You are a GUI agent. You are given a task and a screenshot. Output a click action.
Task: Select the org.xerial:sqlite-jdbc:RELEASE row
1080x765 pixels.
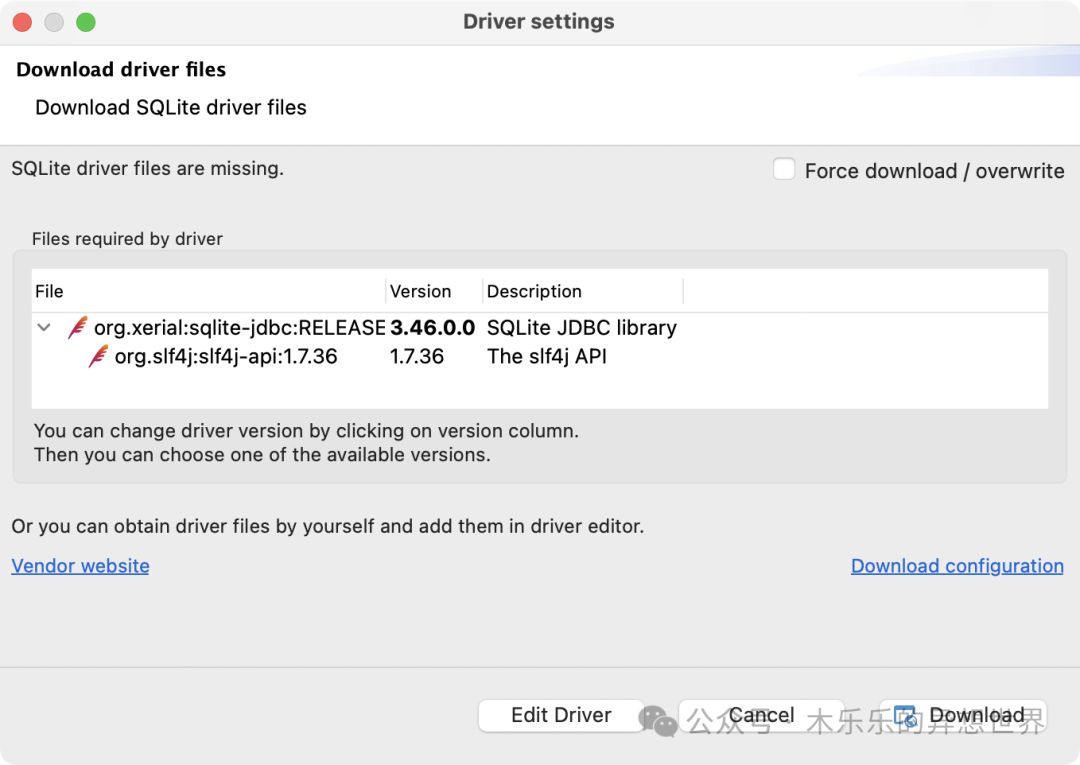(x=540, y=328)
